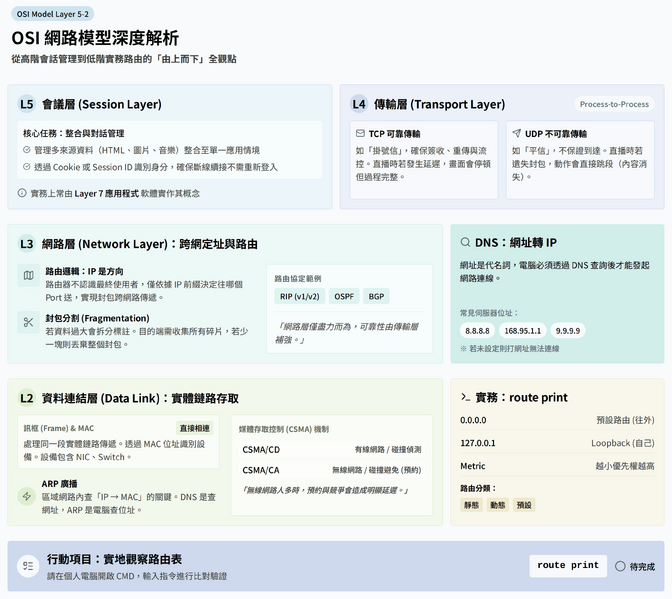The width and height of the screenshot is (672, 599).
Task: Select the RIP (v1/v2) protocol tag
Action: (300, 296)
